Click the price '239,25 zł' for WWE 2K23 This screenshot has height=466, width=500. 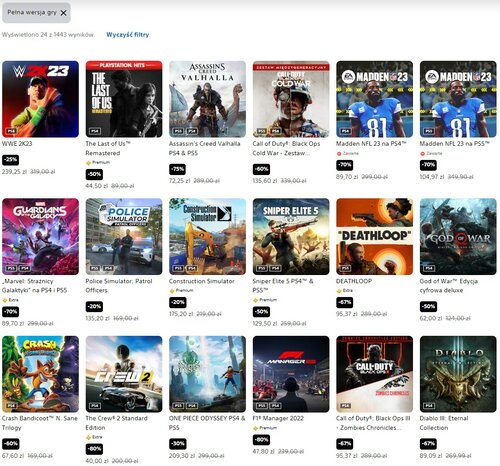point(14,172)
